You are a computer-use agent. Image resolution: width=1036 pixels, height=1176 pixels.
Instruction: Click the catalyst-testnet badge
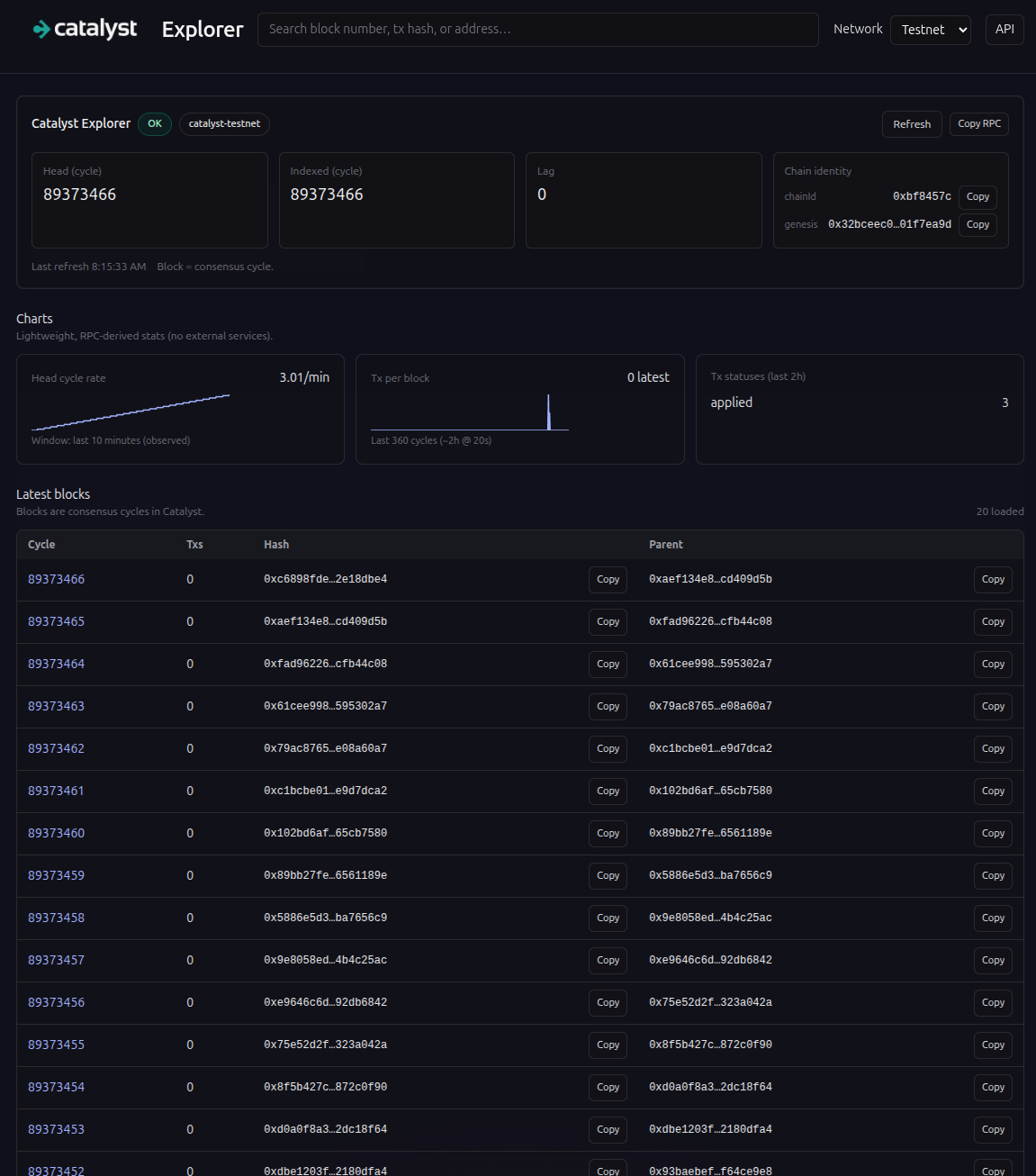[x=224, y=123]
